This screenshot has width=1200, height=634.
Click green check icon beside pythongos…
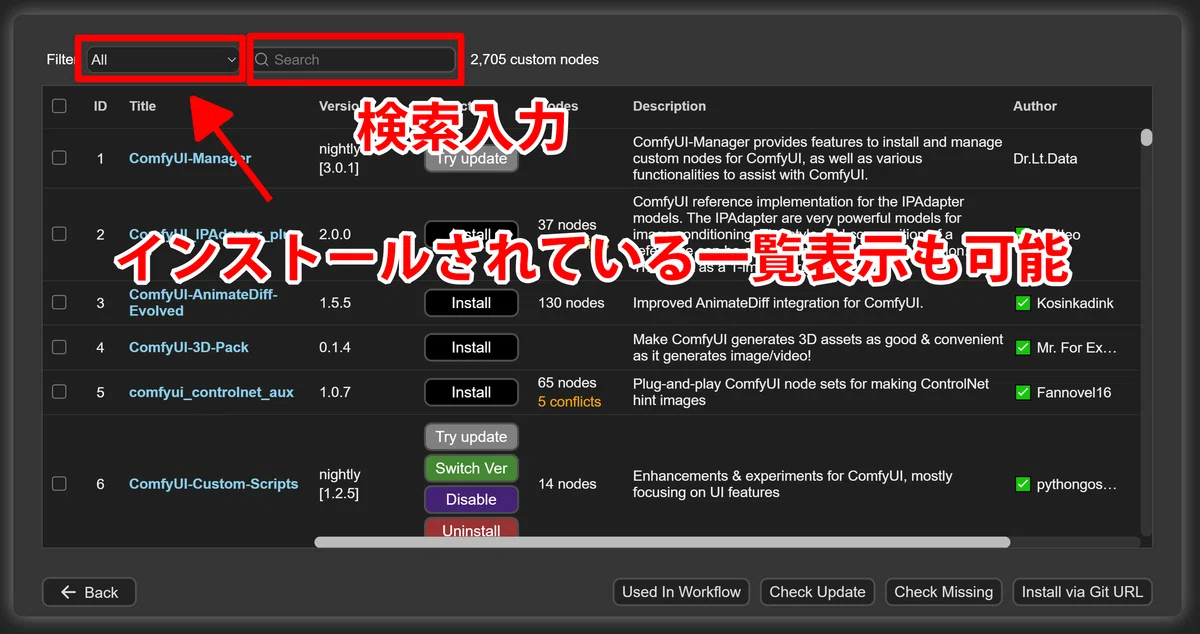tap(1022, 484)
